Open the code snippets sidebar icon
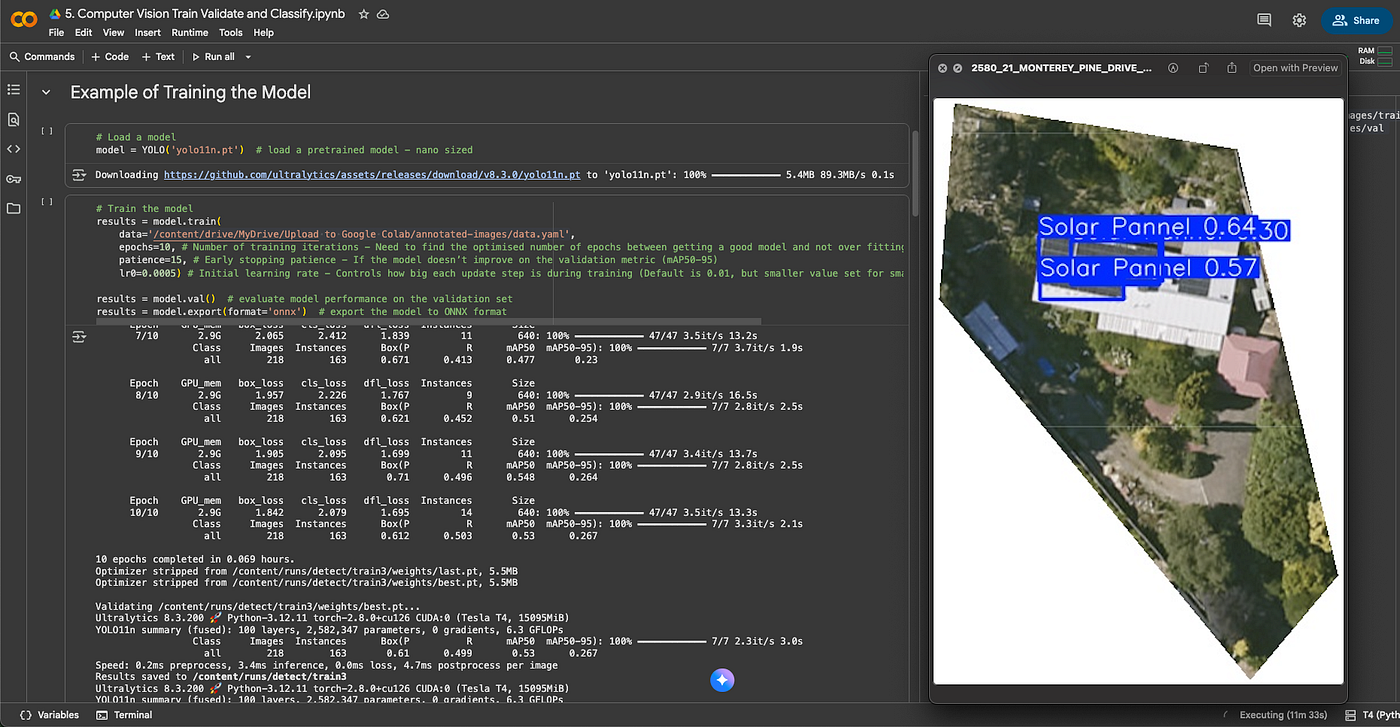Image resolution: width=1400 pixels, height=727 pixels. pyautogui.click(x=13, y=149)
